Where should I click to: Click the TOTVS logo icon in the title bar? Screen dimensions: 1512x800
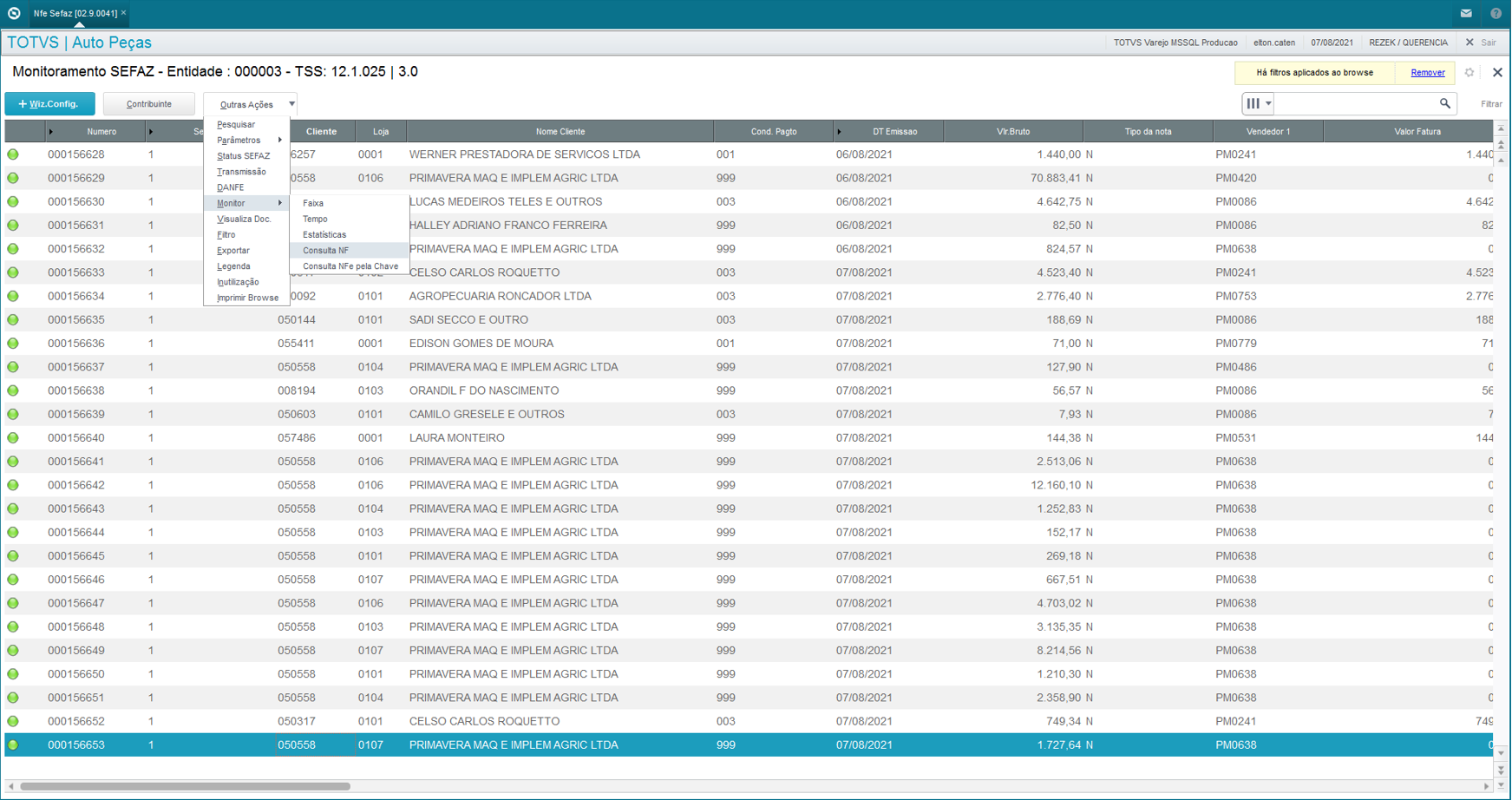pyautogui.click(x=14, y=13)
